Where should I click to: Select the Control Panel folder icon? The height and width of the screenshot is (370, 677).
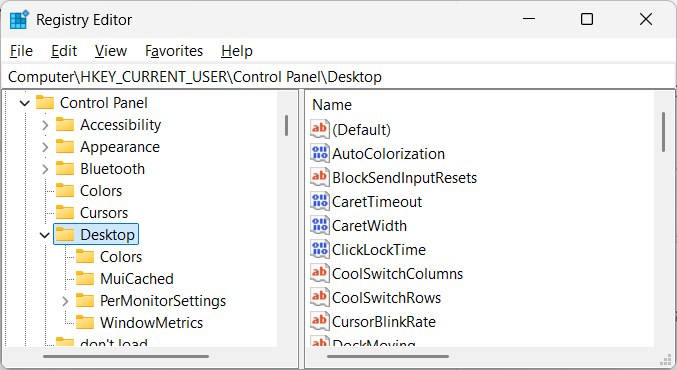click(x=45, y=103)
